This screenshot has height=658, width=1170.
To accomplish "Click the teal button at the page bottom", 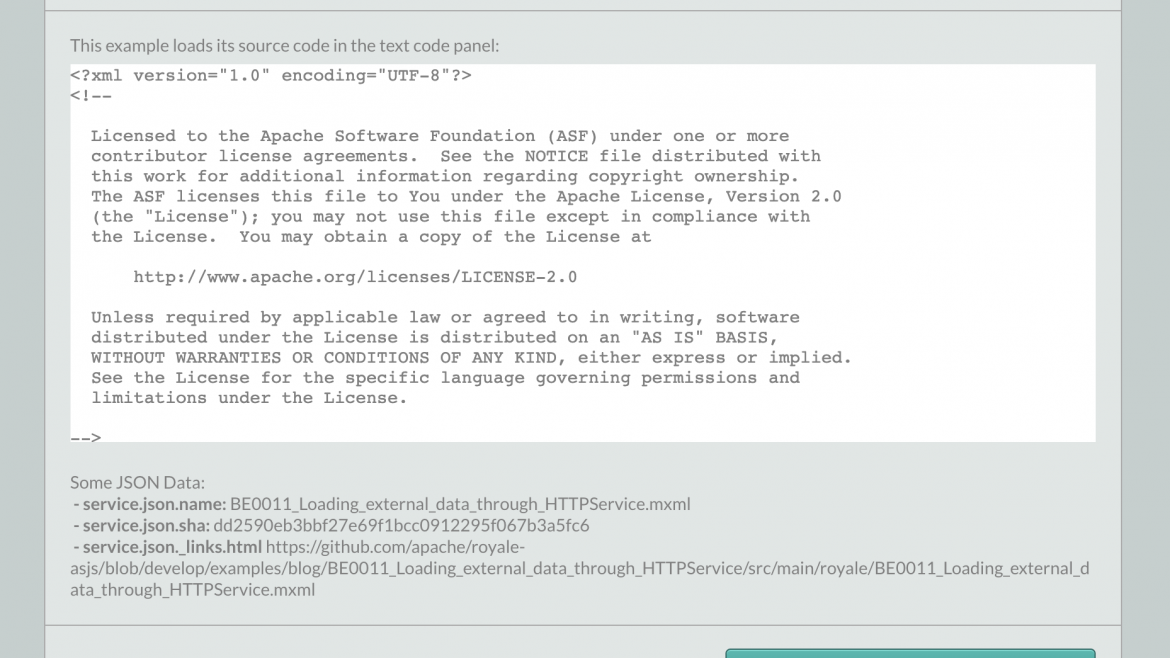I will click(909, 653).
